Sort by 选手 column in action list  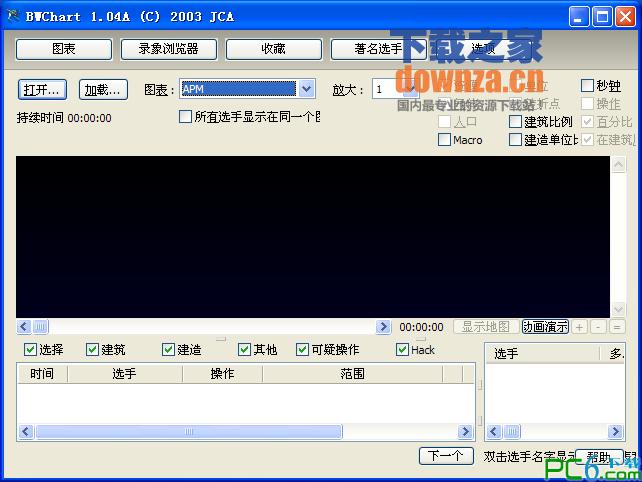tap(125, 373)
